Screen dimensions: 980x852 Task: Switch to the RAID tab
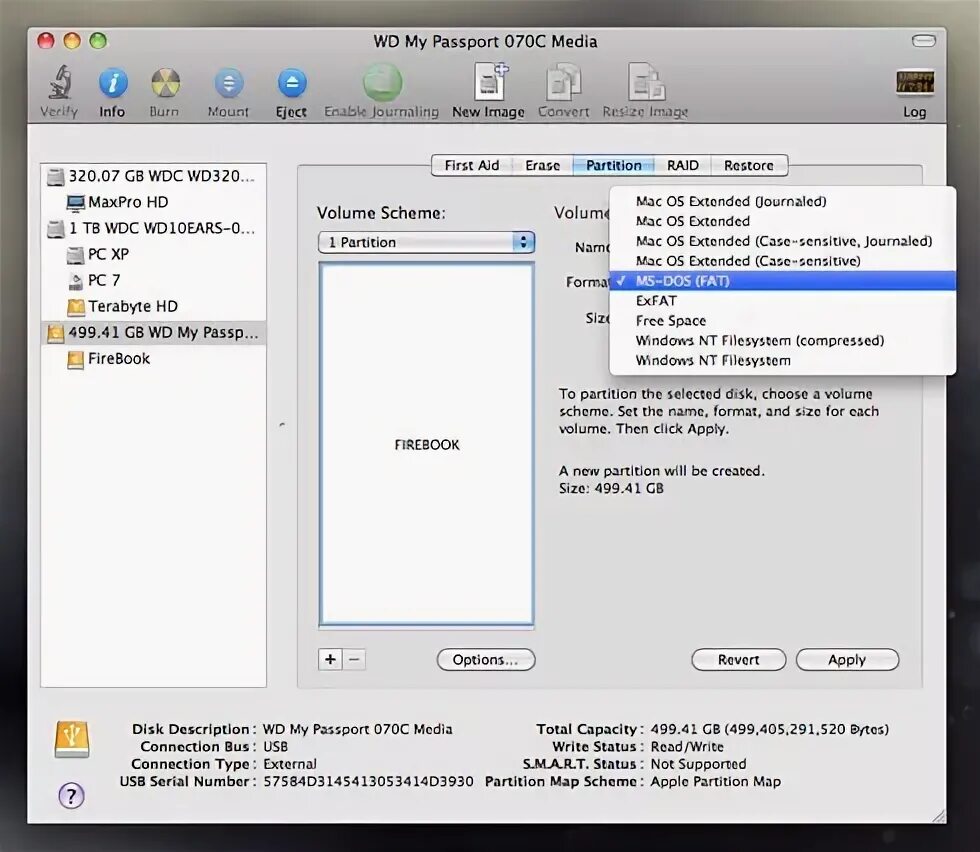point(682,166)
